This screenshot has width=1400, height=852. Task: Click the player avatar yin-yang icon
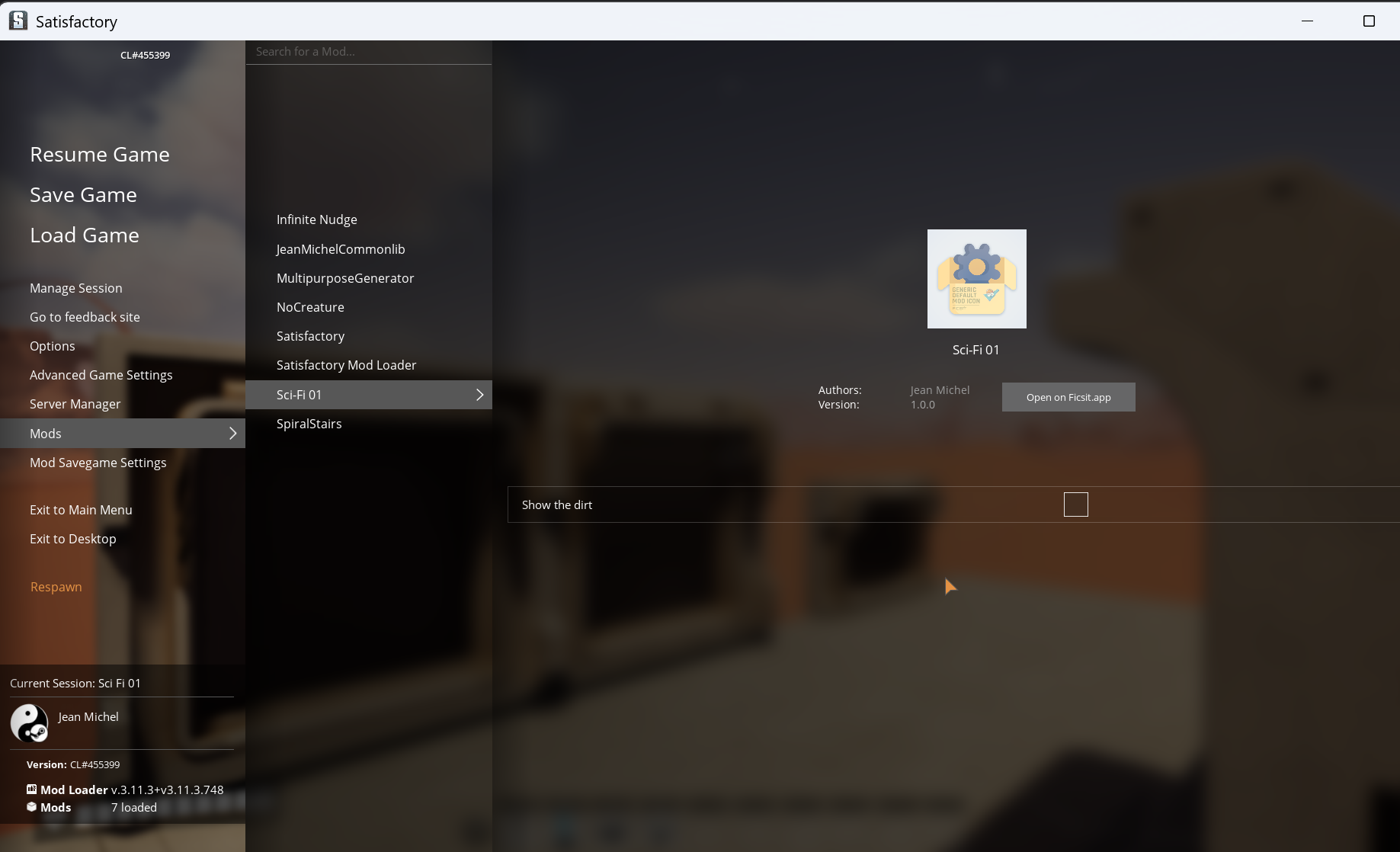29,722
